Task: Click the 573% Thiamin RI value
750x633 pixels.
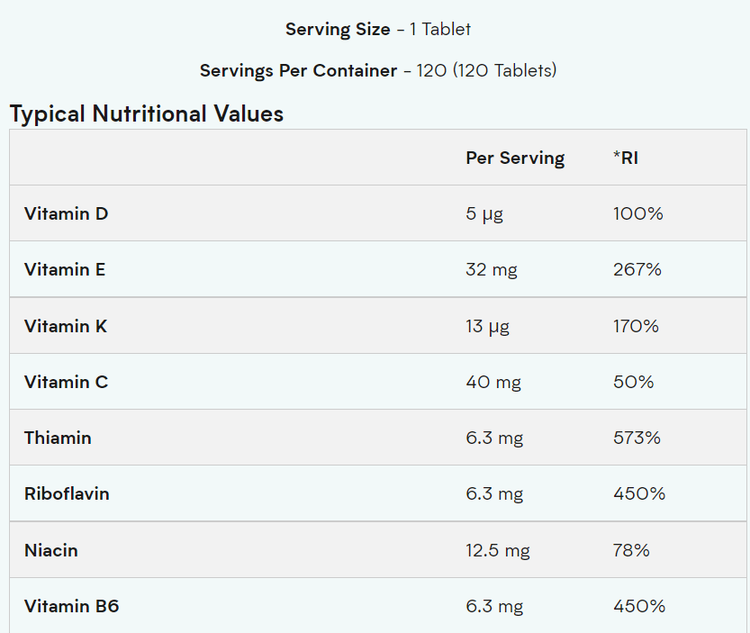Action: coord(638,438)
